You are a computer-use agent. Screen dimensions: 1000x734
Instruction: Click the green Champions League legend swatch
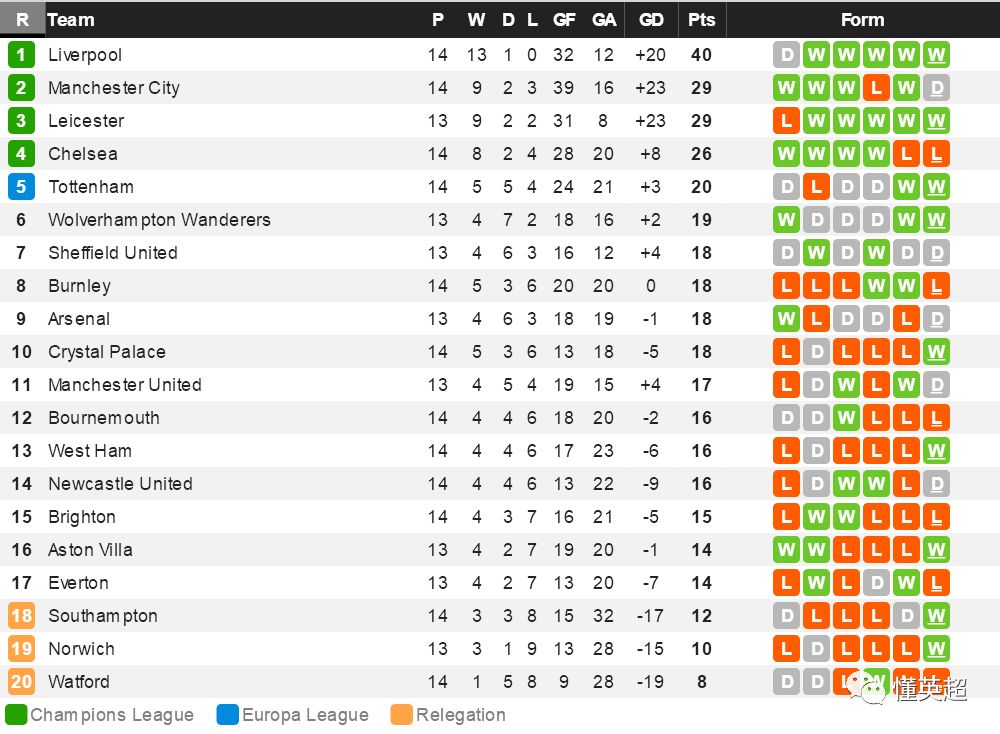point(16,715)
